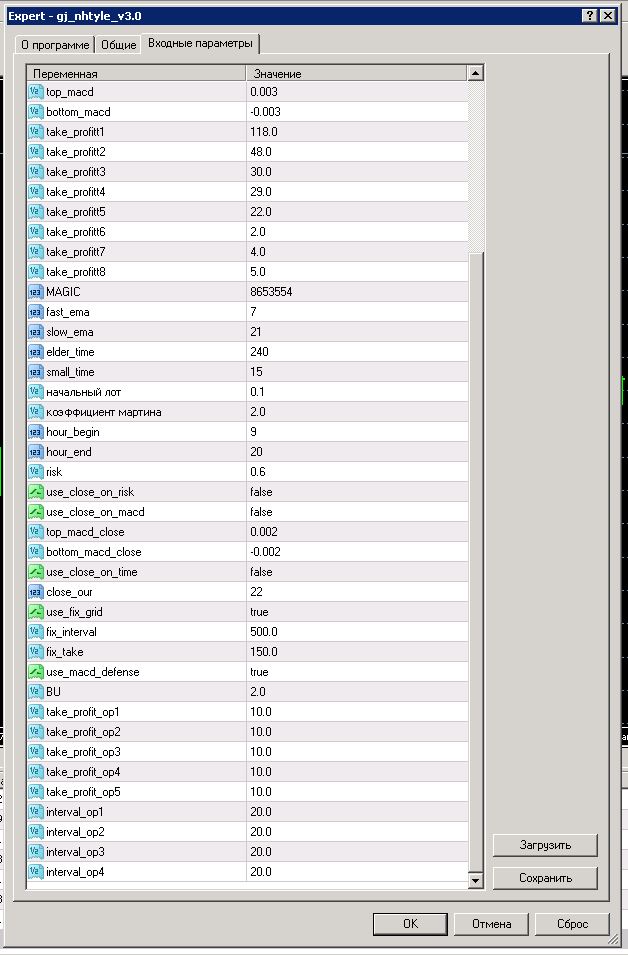
Task: Click the hour_end integer-type icon
Action: 35,452
